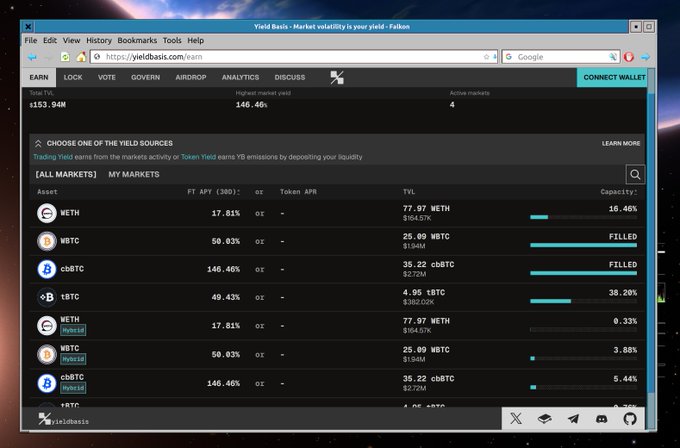Screen dimensions: 680x448
Task: Click the 4.95 tBTC TVL value
Action: click(x=424, y=293)
